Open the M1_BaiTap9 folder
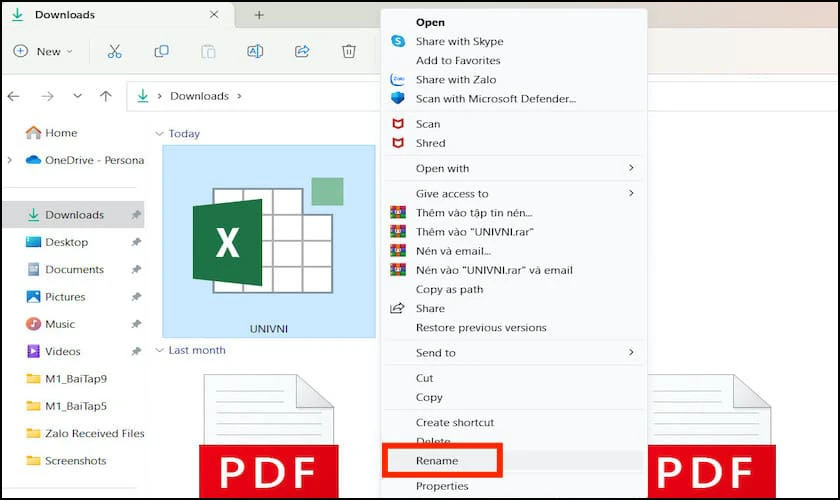840x500 pixels. pyautogui.click(x=67, y=379)
